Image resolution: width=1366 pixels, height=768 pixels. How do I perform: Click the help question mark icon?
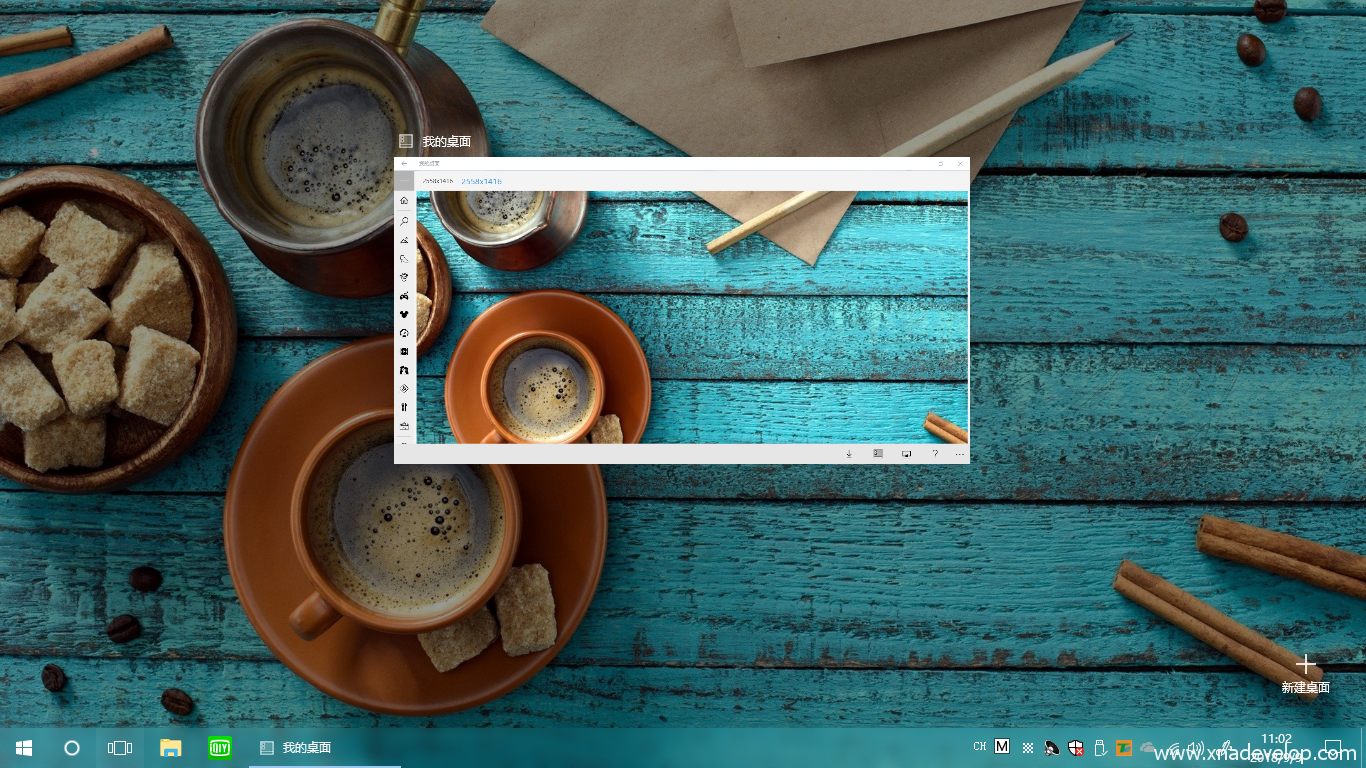[x=935, y=454]
